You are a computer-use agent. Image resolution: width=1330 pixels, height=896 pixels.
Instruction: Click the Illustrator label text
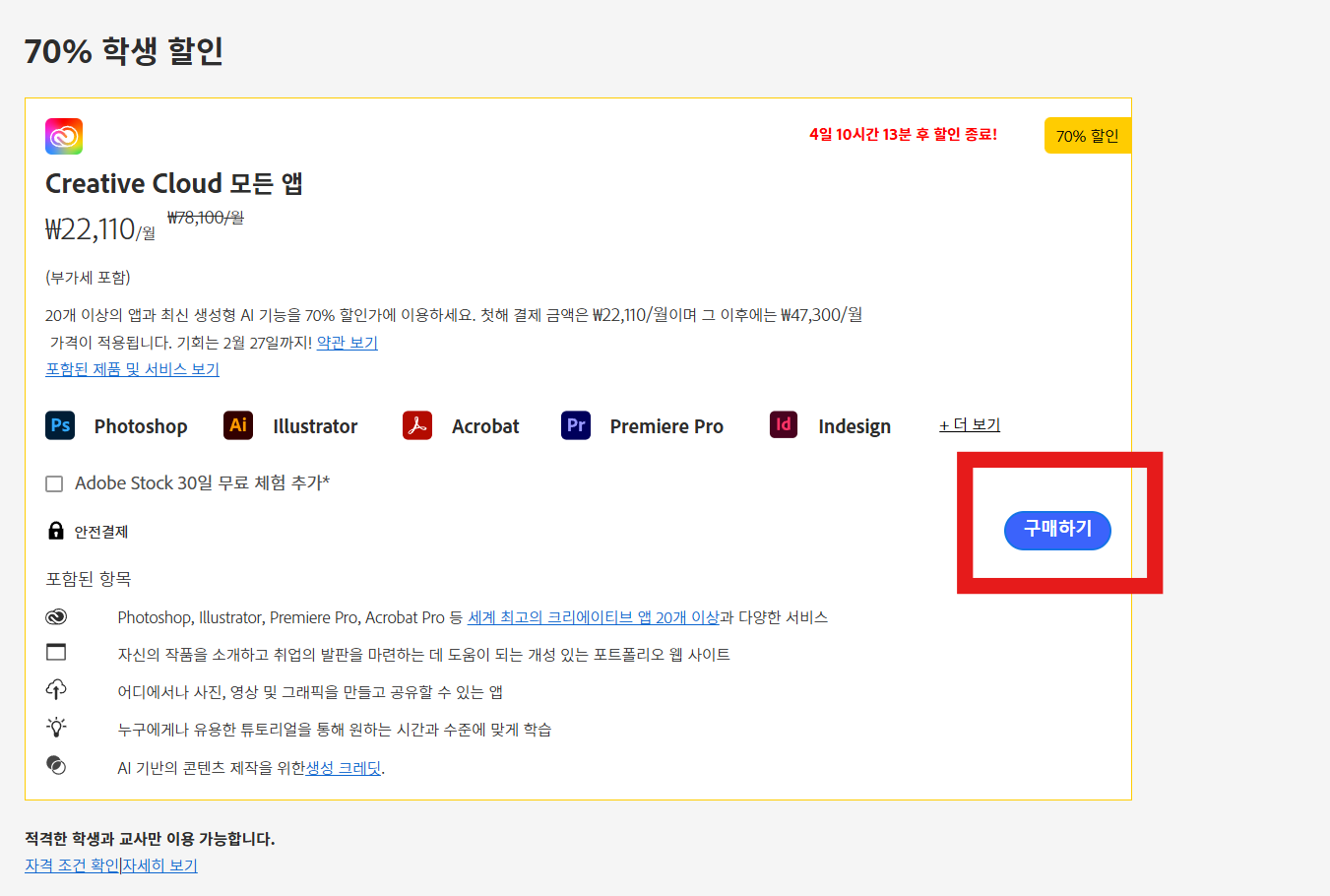coord(315,426)
